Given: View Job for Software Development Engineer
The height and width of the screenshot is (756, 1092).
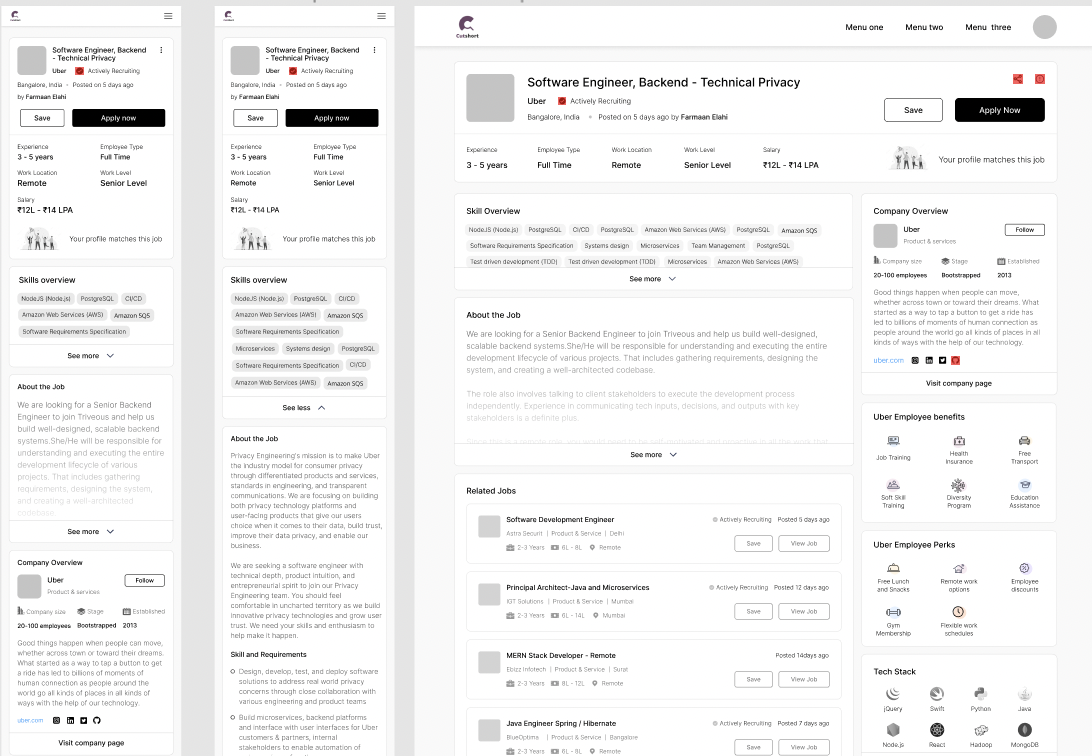Looking at the screenshot, I should (x=804, y=544).
